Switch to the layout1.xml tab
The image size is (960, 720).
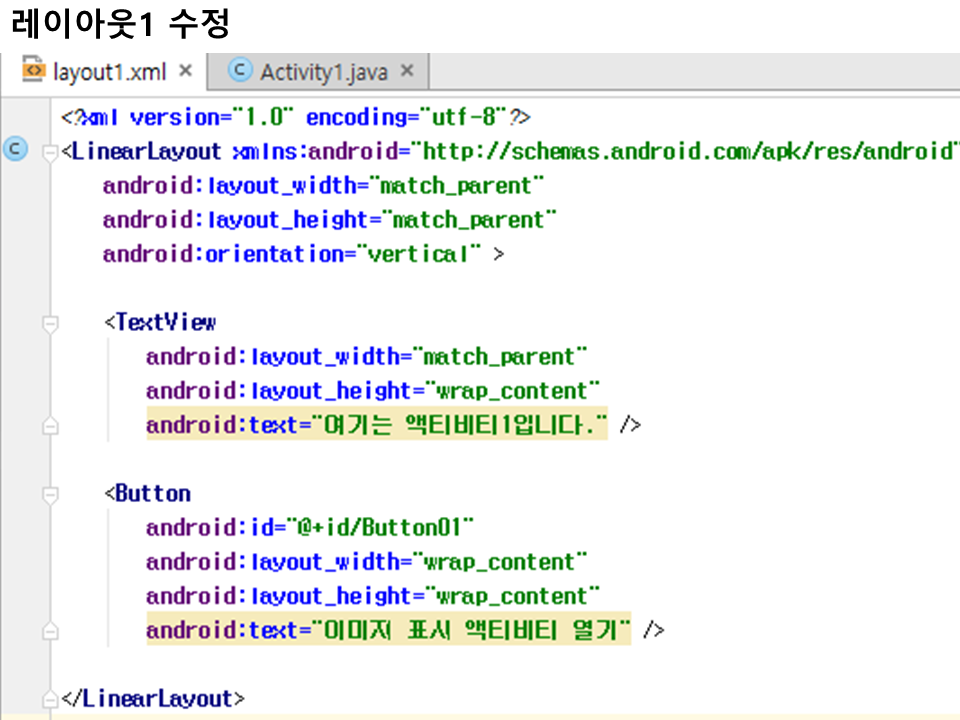click(108, 72)
